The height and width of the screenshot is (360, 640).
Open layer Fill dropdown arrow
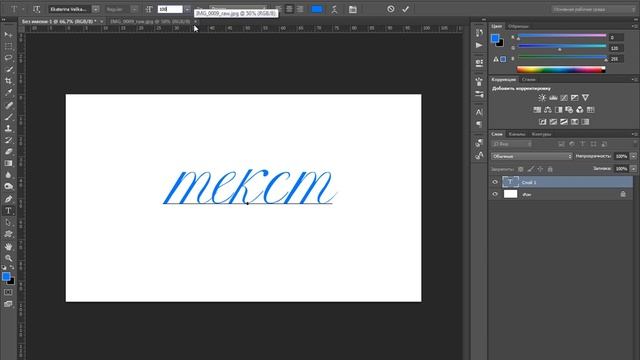click(633, 169)
